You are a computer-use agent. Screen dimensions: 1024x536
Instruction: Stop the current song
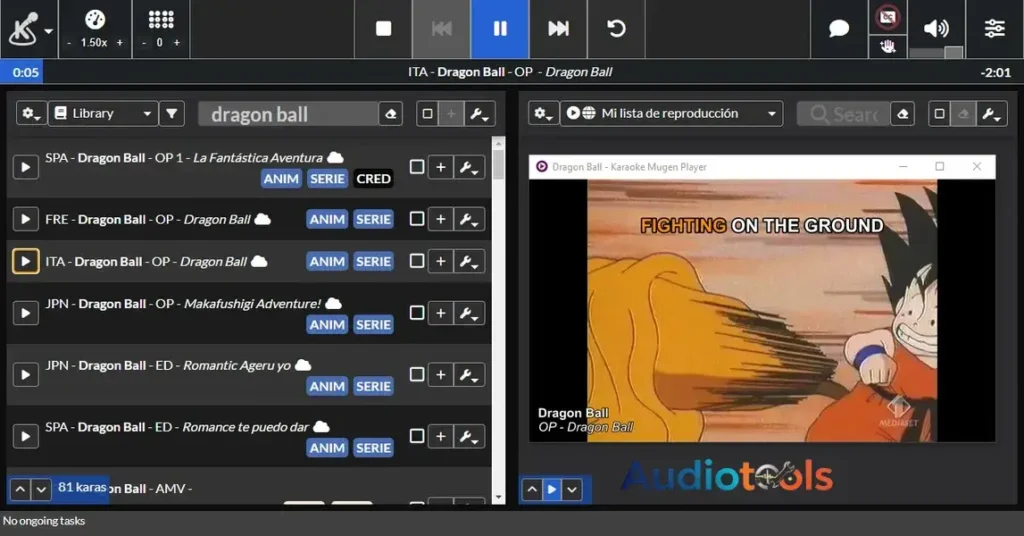(383, 29)
